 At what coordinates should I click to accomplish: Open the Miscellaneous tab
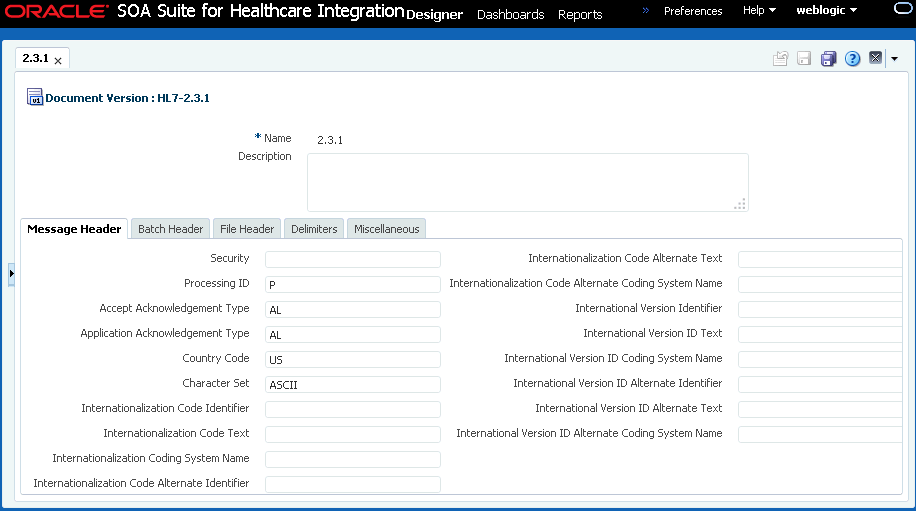387,229
